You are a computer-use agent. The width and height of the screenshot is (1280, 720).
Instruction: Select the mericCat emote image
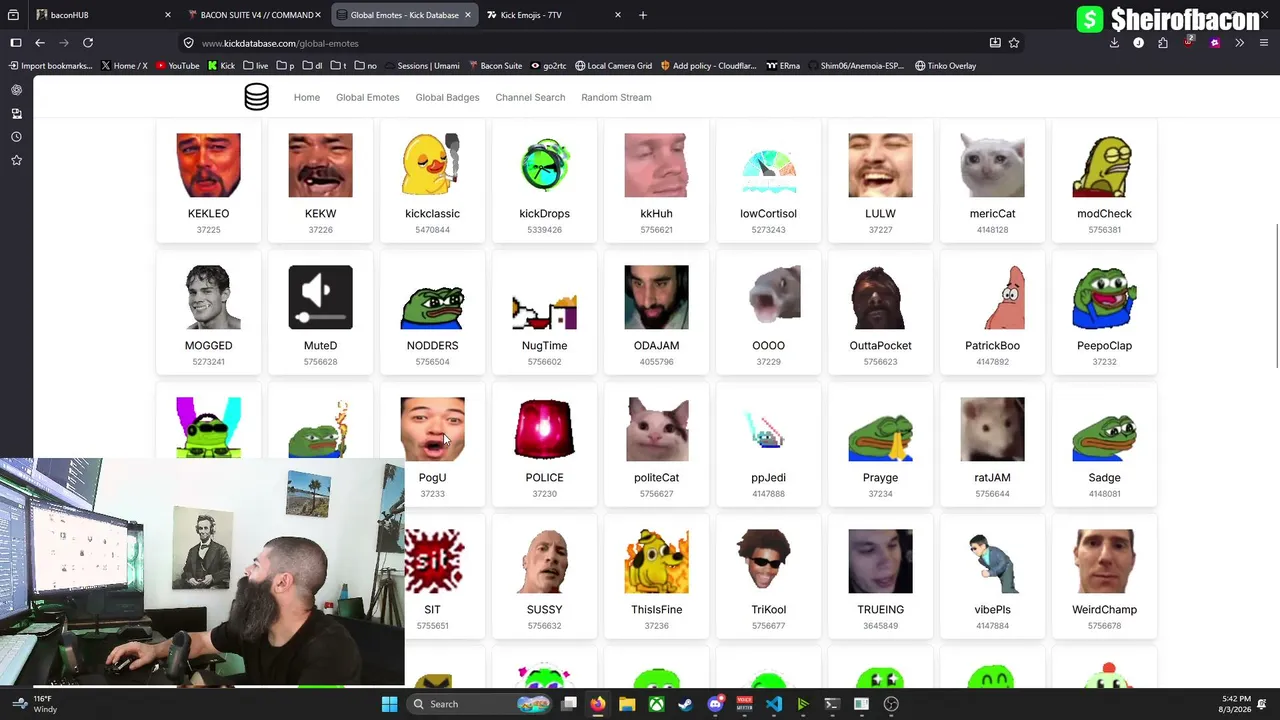point(992,165)
